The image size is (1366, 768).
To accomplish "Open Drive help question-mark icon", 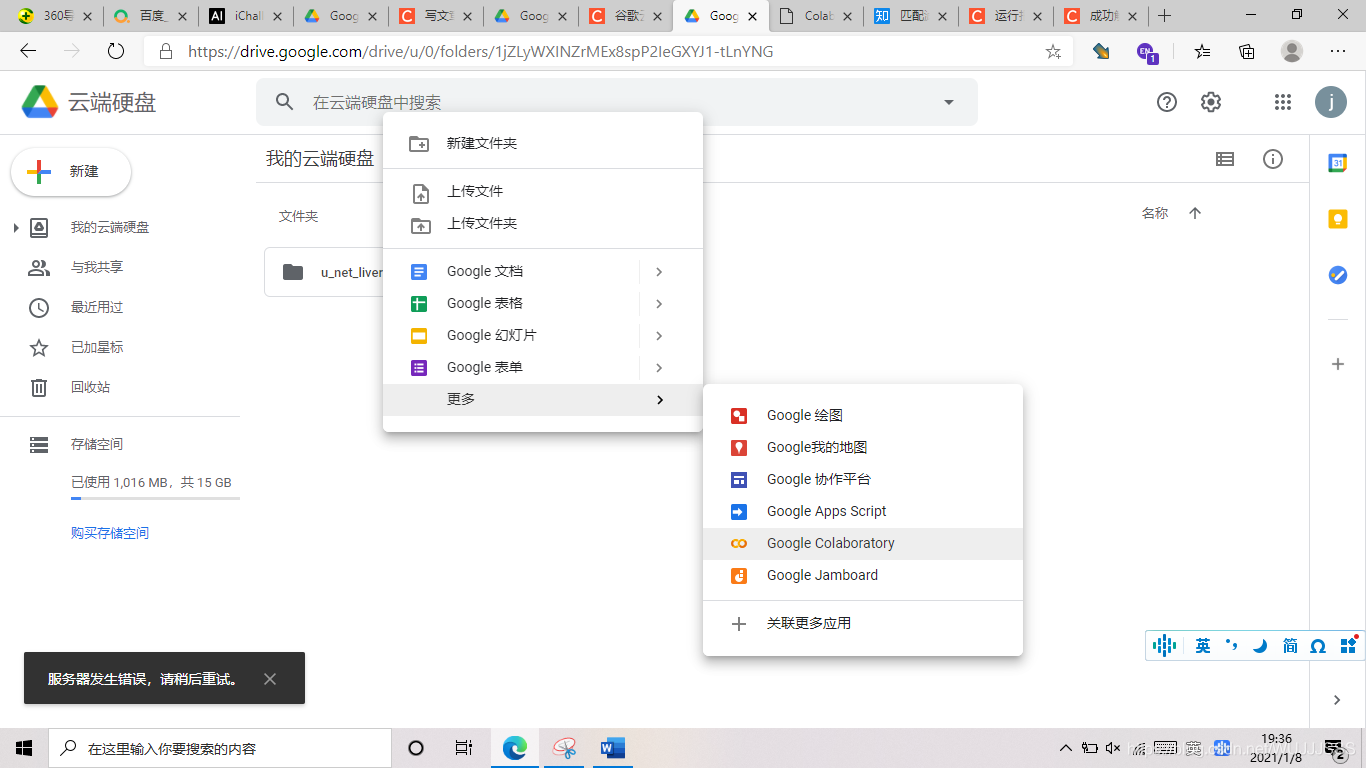I will tap(1167, 102).
